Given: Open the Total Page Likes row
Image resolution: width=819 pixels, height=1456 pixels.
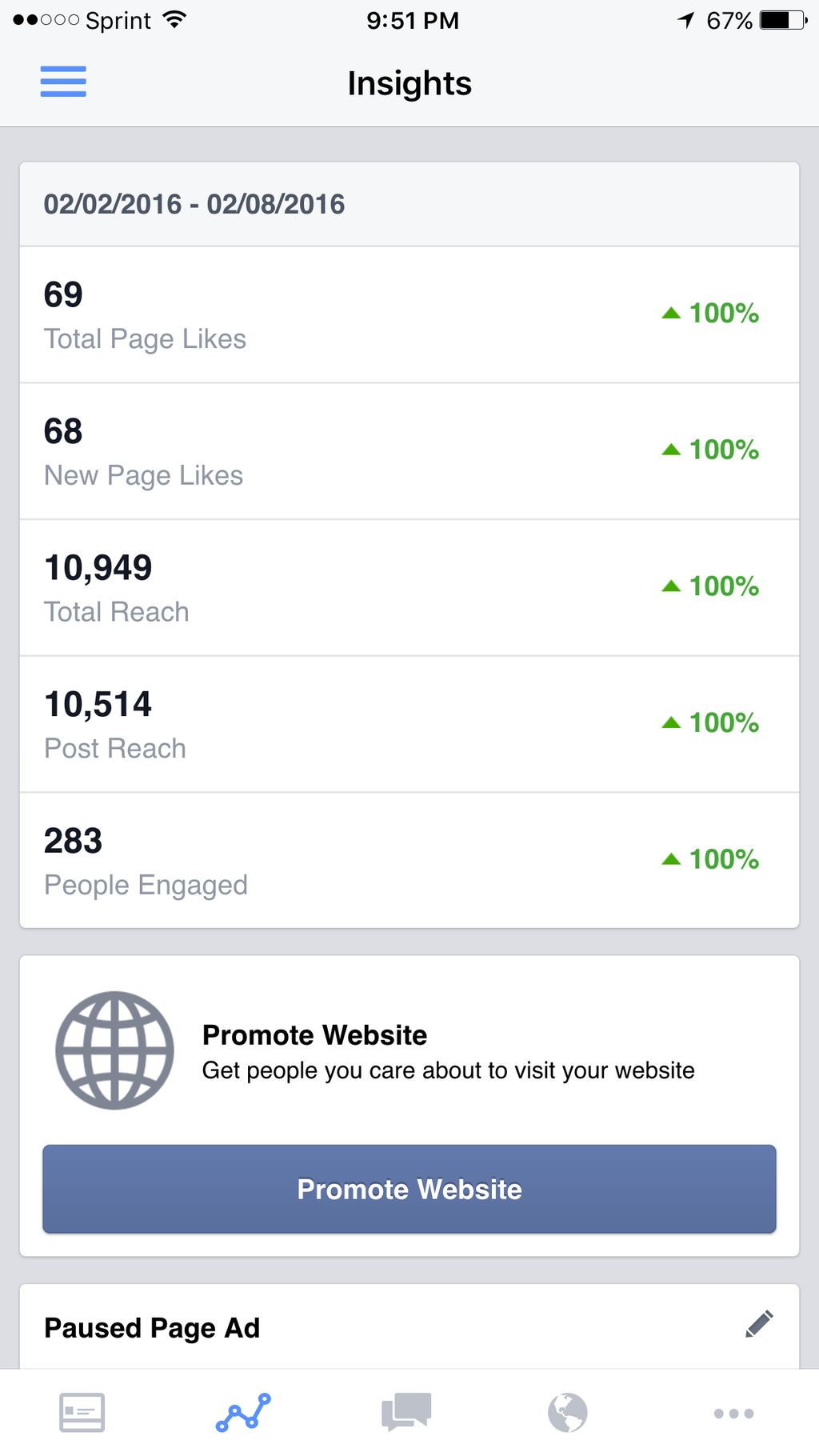Looking at the screenshot, I should (409, 315).
